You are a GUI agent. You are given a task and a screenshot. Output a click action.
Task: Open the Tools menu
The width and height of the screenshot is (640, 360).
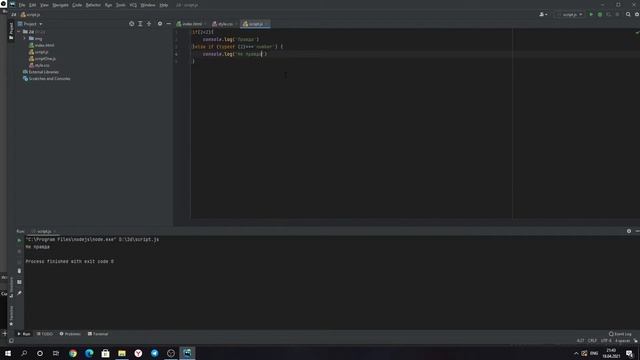coord(121,5)
